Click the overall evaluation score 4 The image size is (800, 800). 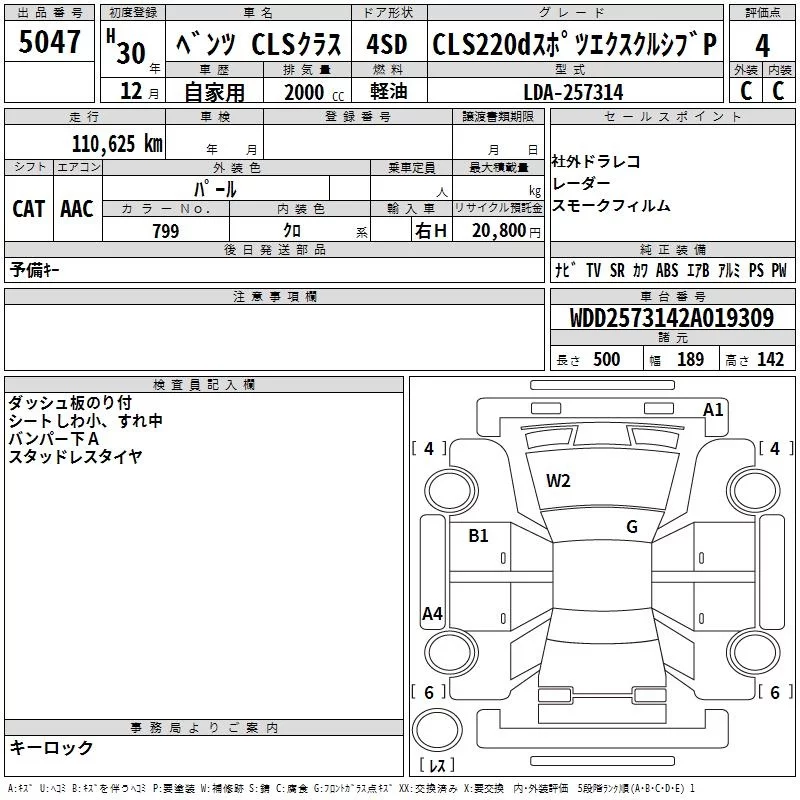tap(762, 45)
